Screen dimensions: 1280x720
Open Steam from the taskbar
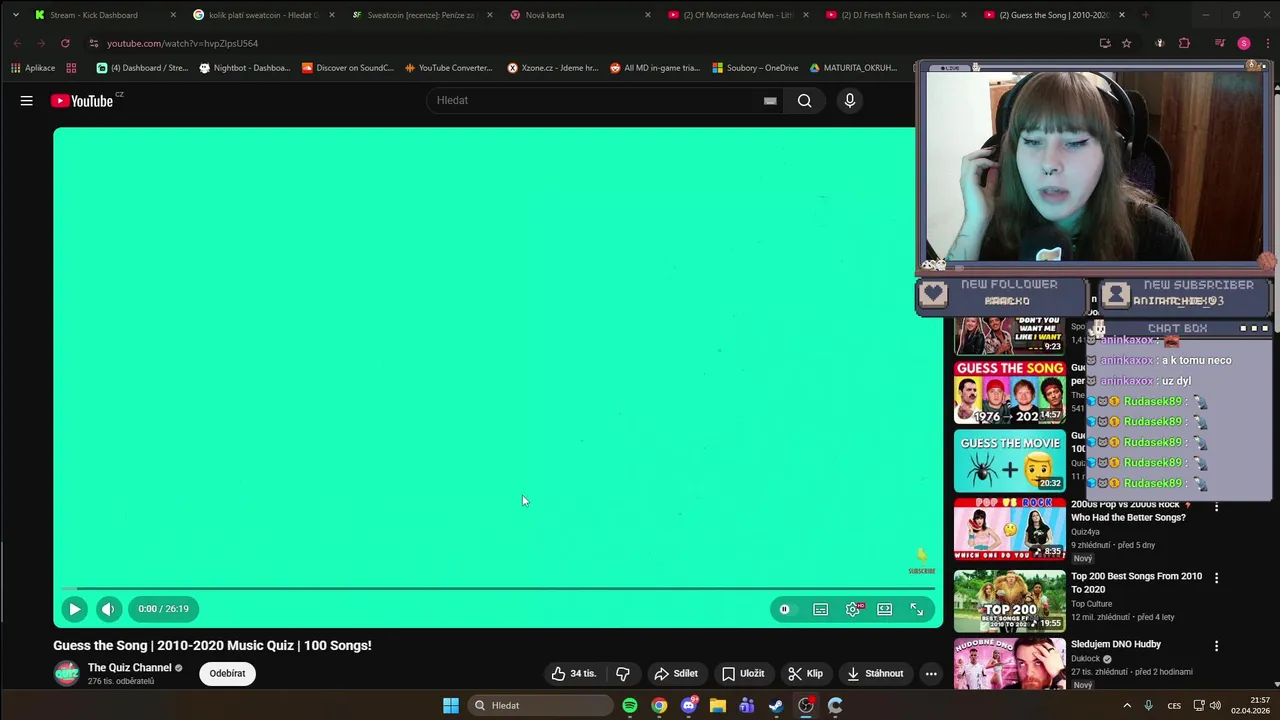pos(776,706)
